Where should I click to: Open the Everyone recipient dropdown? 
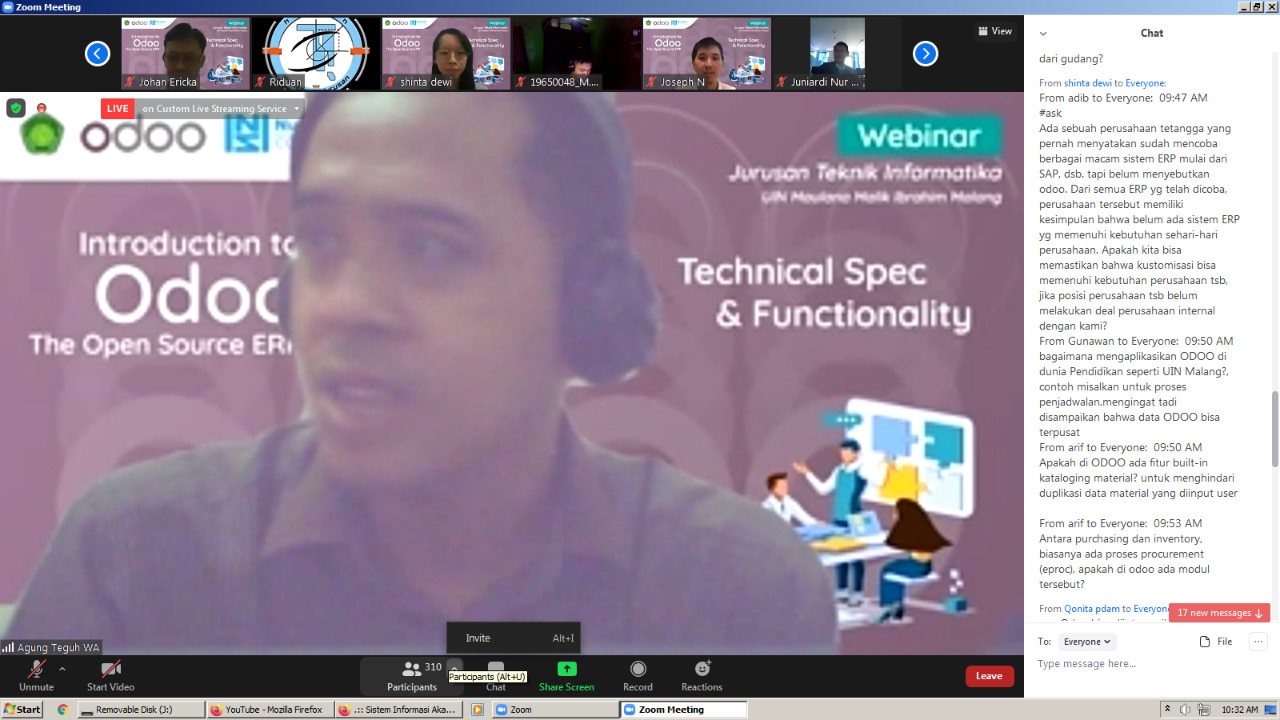click(x=1087, y=641)
